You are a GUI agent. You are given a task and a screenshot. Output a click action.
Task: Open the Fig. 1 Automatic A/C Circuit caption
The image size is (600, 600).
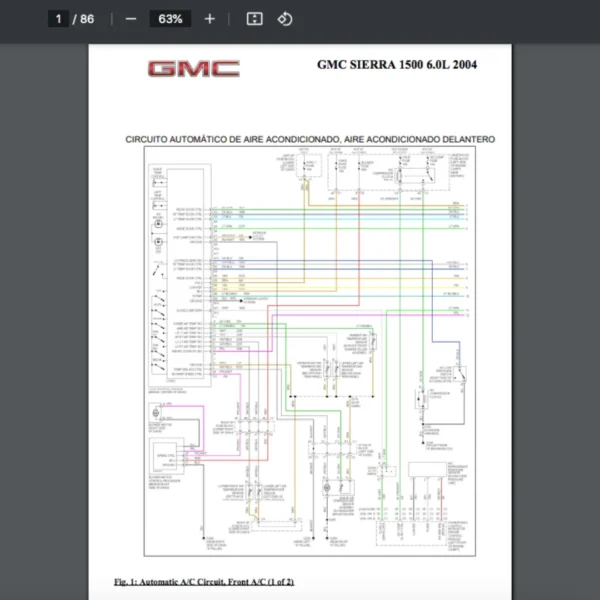pos(204,582)
